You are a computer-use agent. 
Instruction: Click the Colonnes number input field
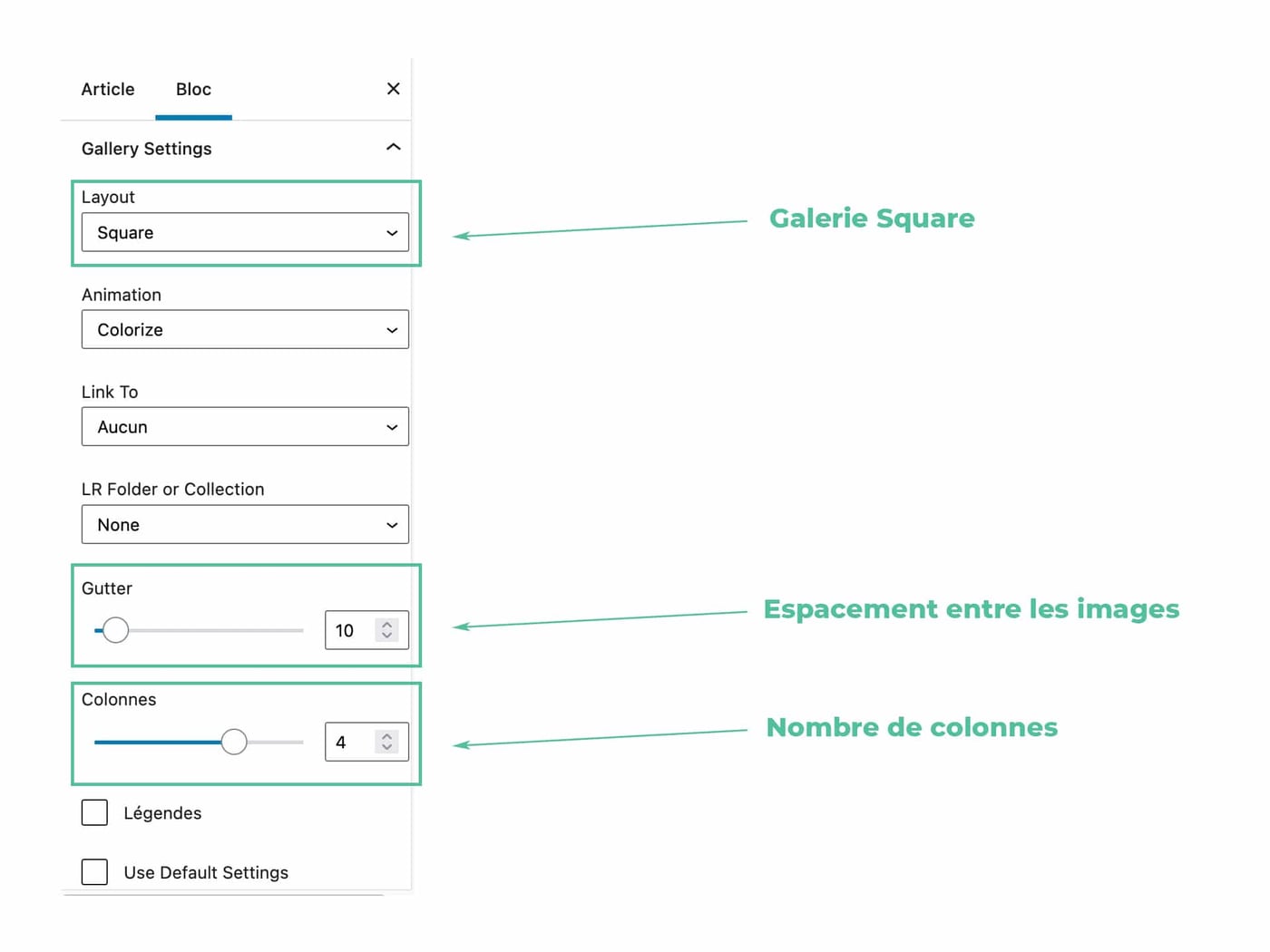point(349,743)
